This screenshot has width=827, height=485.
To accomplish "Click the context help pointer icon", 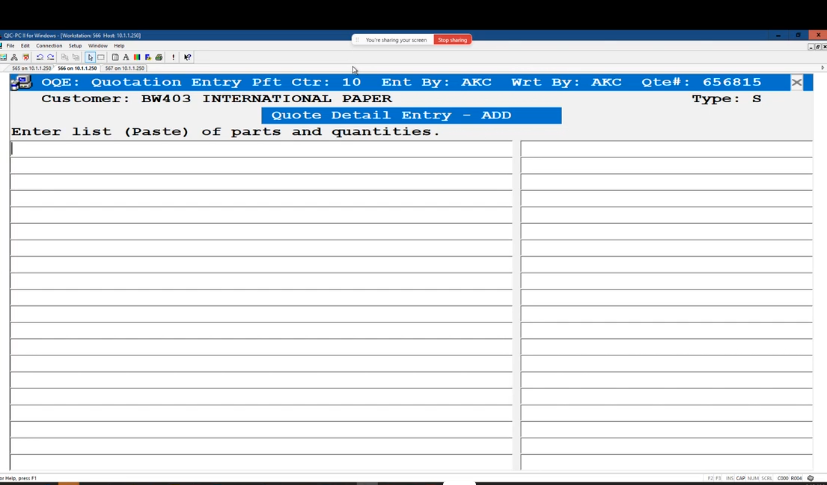I will tap(187, 57).
